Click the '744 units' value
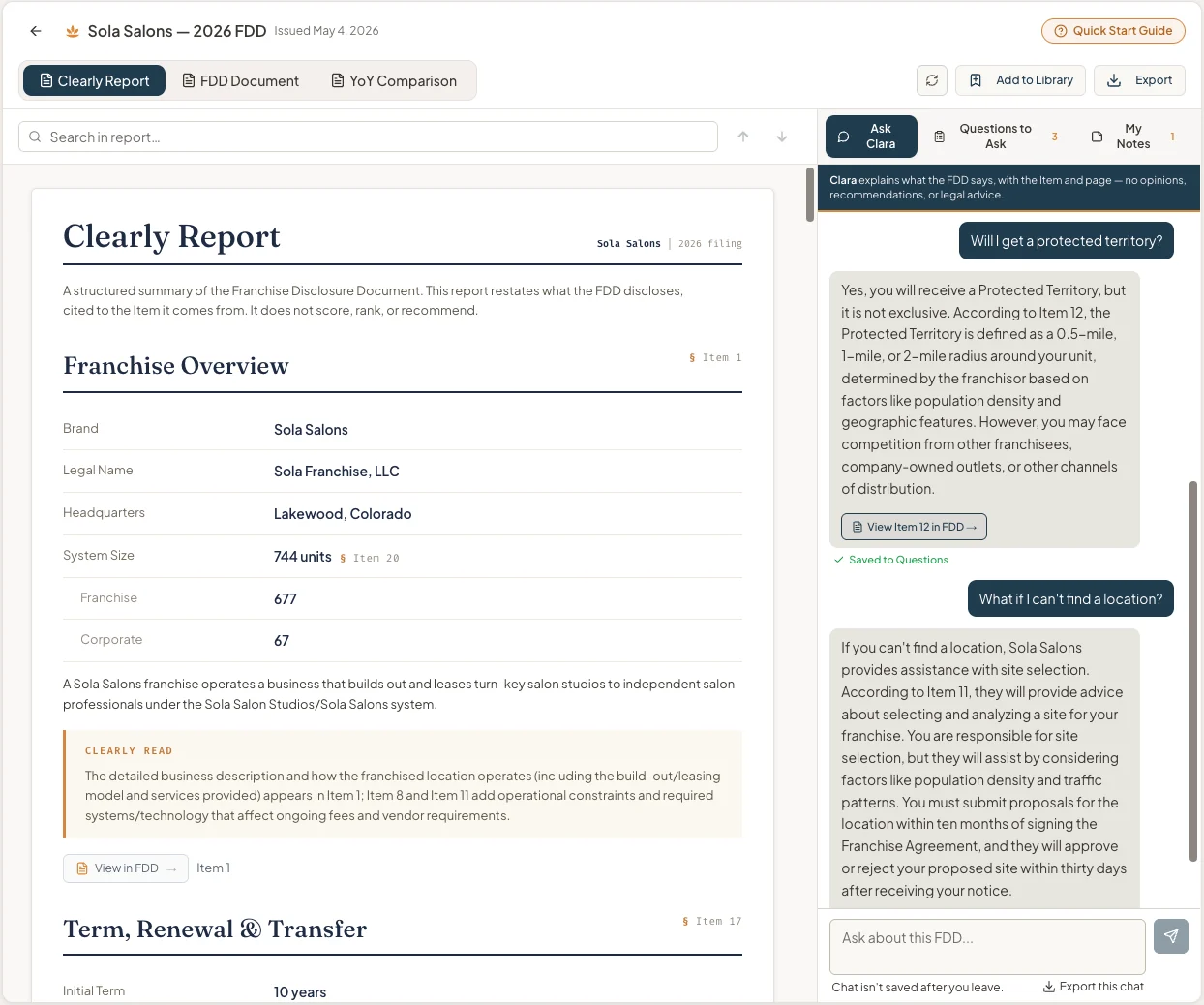Viewport: 1204px width, 1005px height. [303, 557]
